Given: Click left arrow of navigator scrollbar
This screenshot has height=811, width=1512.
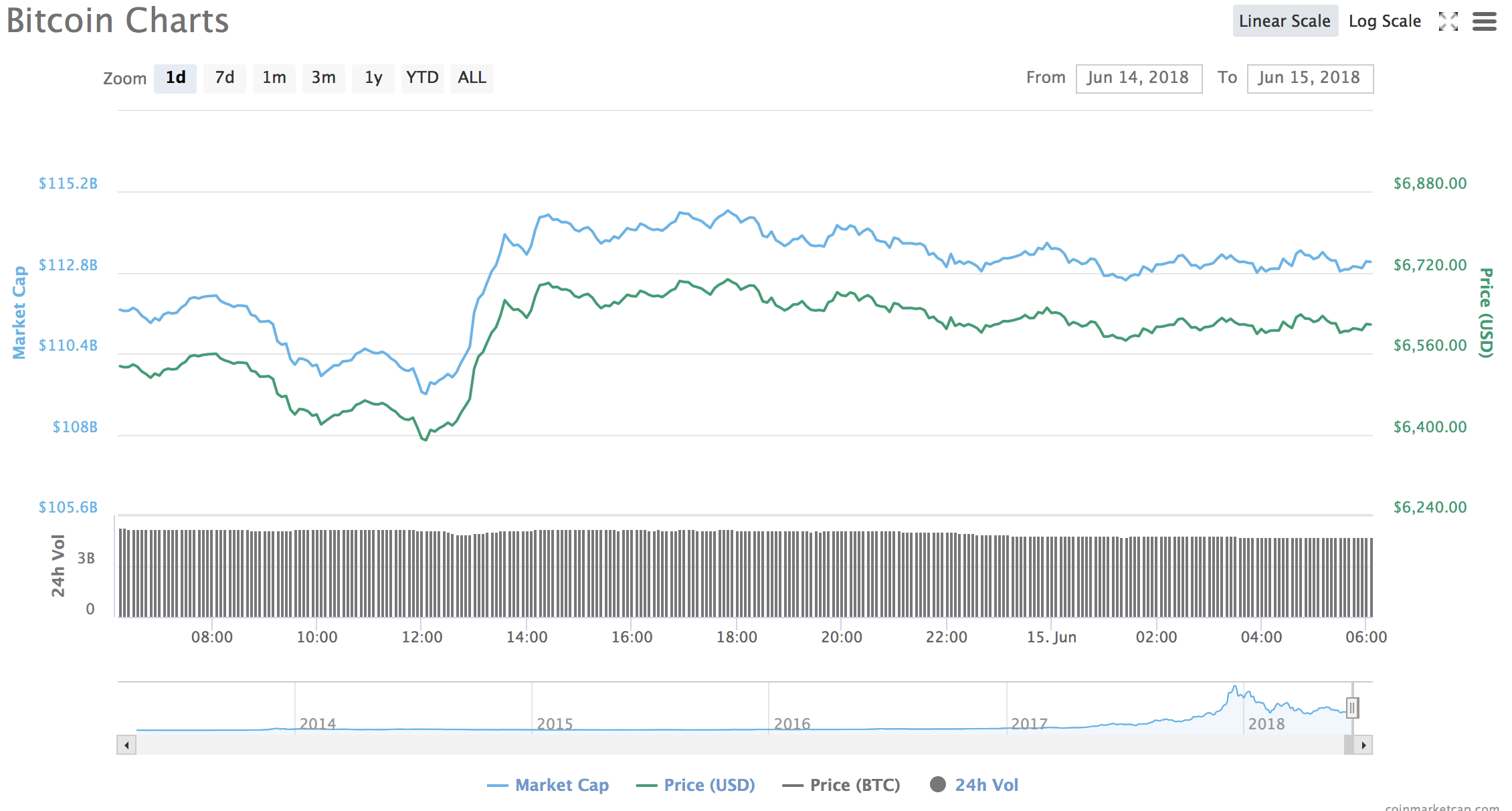Looking at the screenshot, I should point(126,745).
